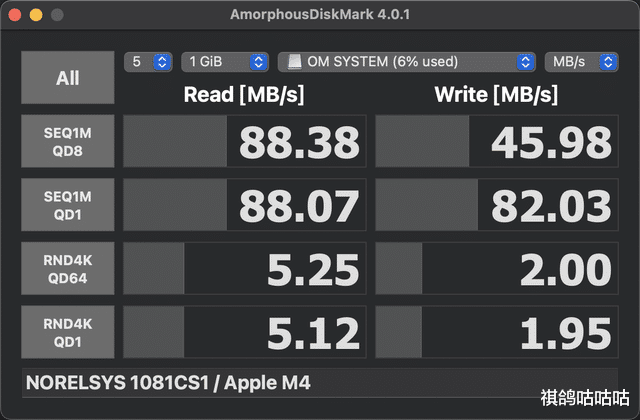Image resolution: width=640 pixels, height=420 pixels.
Task: Open the 1 GiB test size dropdown
Action: click(225, 62)
